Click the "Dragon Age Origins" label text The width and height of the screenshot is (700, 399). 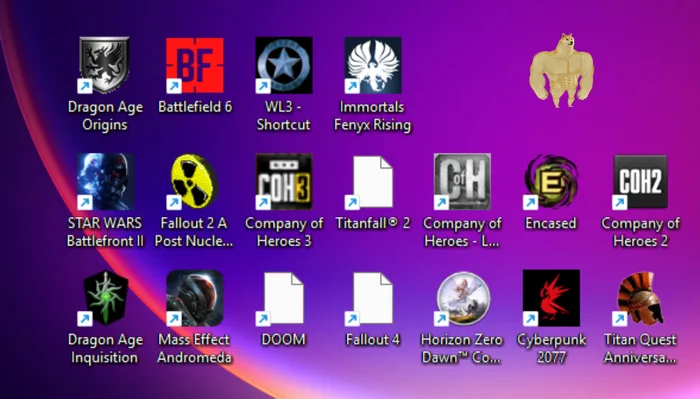tap(105, 116)
